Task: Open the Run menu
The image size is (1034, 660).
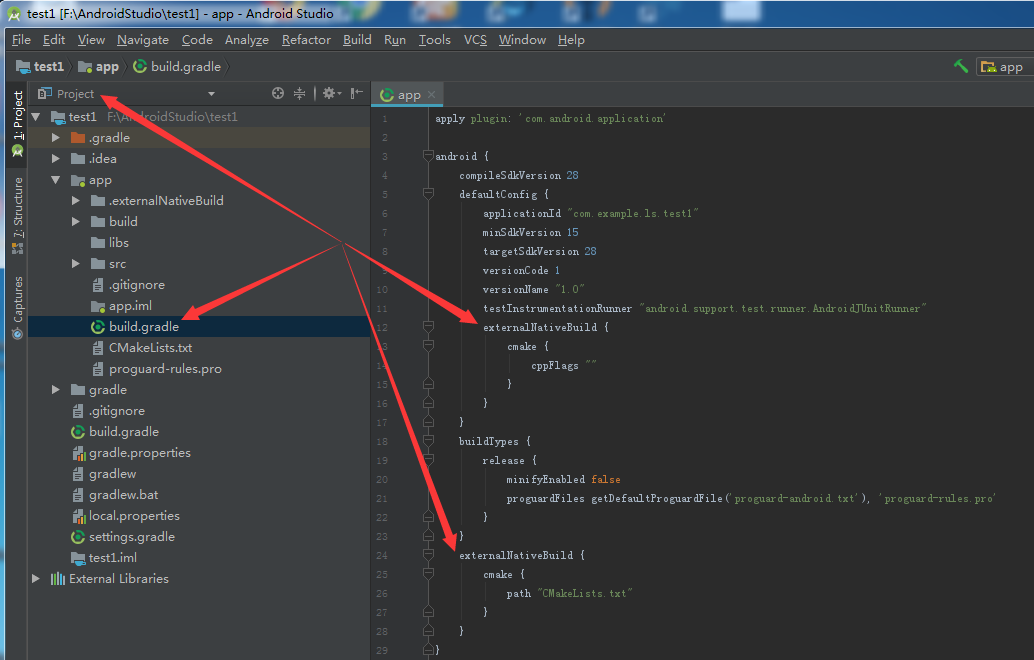Action: (x=394, y=40)
